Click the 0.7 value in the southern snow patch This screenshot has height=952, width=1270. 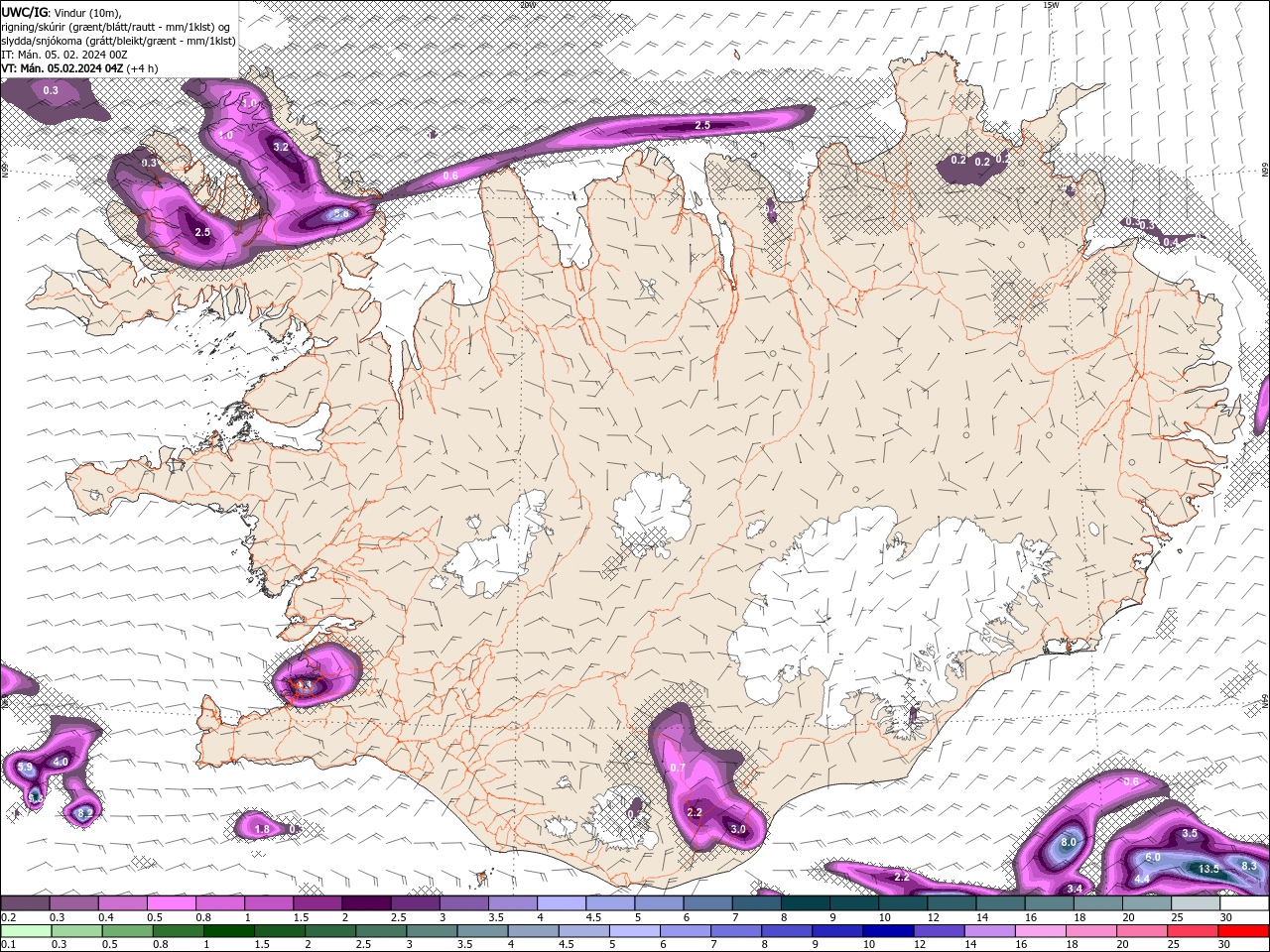click(678, 769)
